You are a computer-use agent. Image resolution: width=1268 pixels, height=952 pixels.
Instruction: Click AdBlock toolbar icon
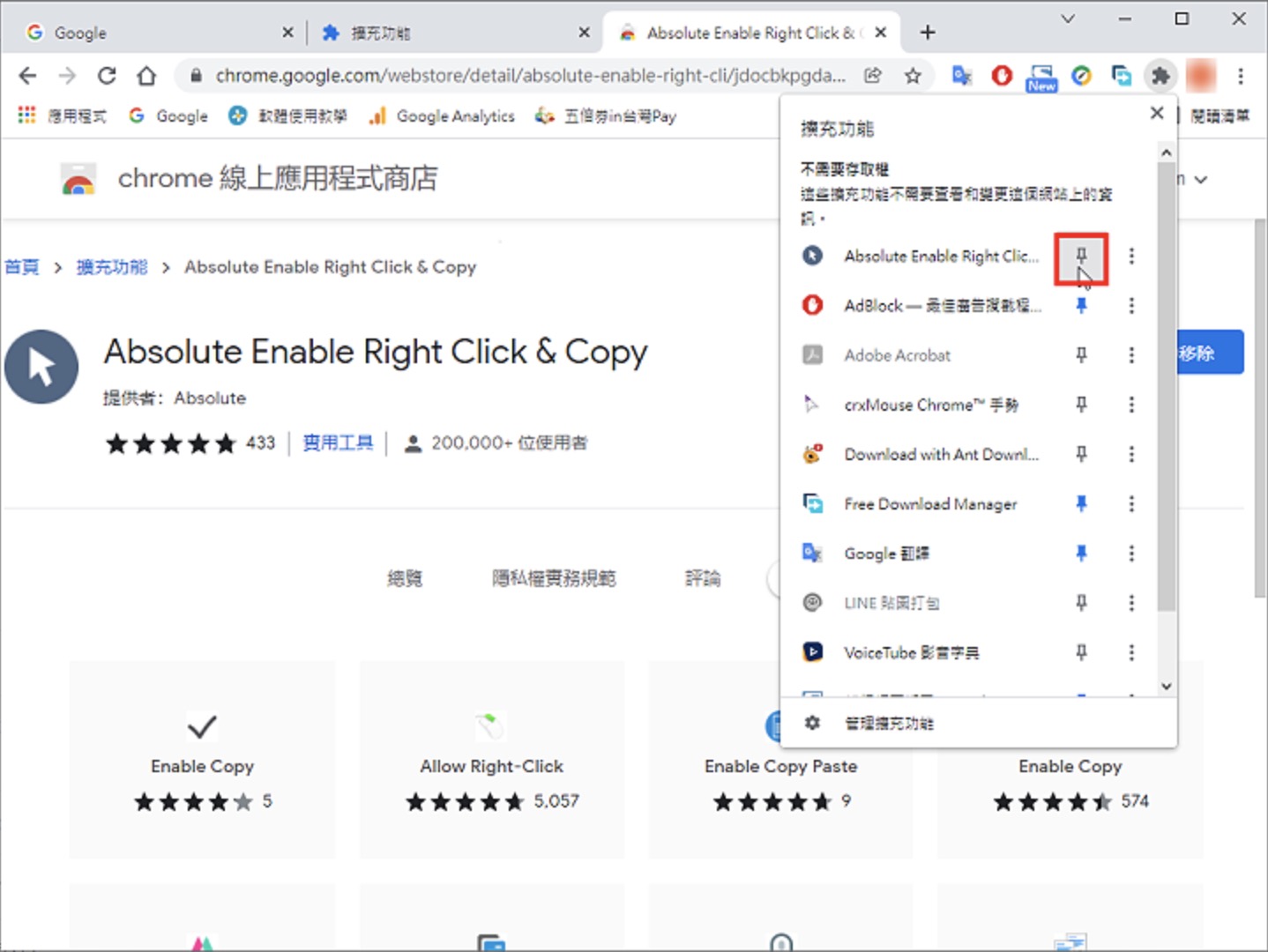click(x=1002, y=76)
